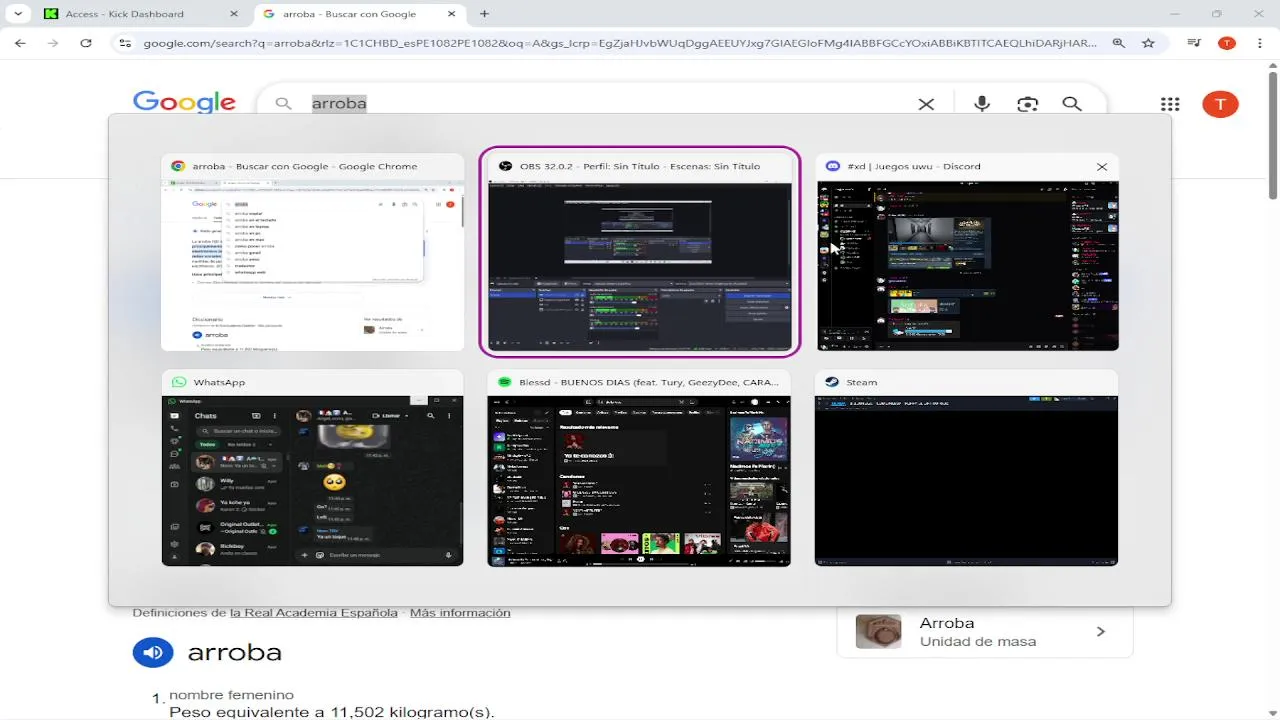This screenshot has width=1280, height=720.
Task: Close the Discord window in switcher
Action: click(1102, 167)
